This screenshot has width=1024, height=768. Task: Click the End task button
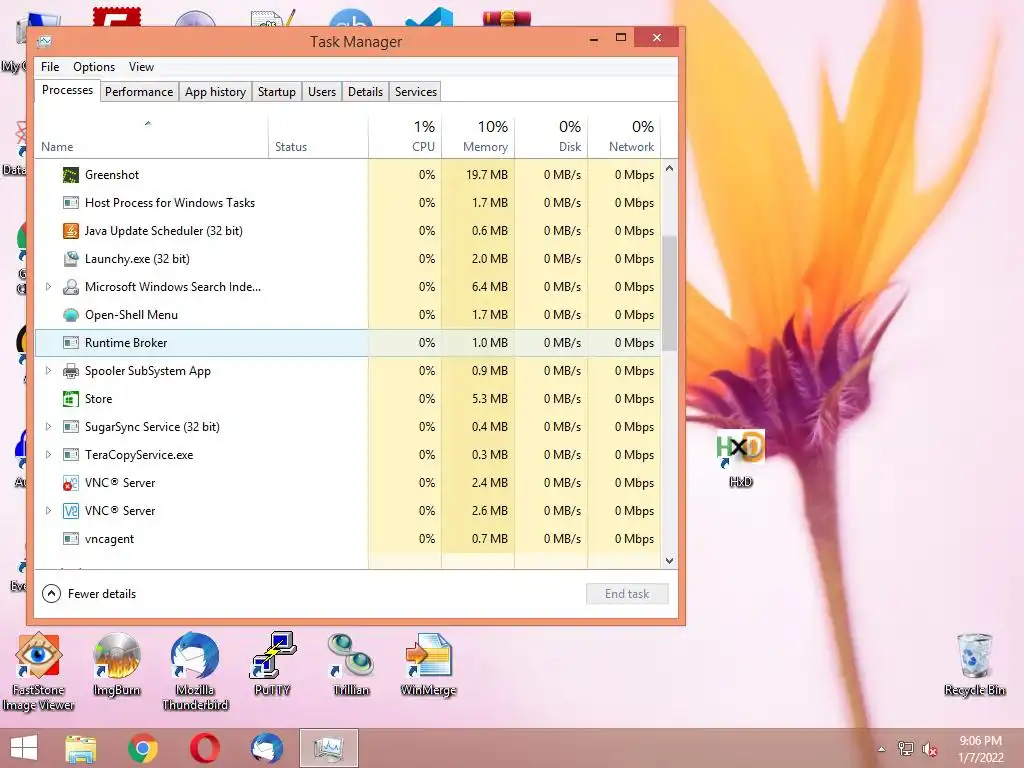pyautogui.click(x=627, y=594)
